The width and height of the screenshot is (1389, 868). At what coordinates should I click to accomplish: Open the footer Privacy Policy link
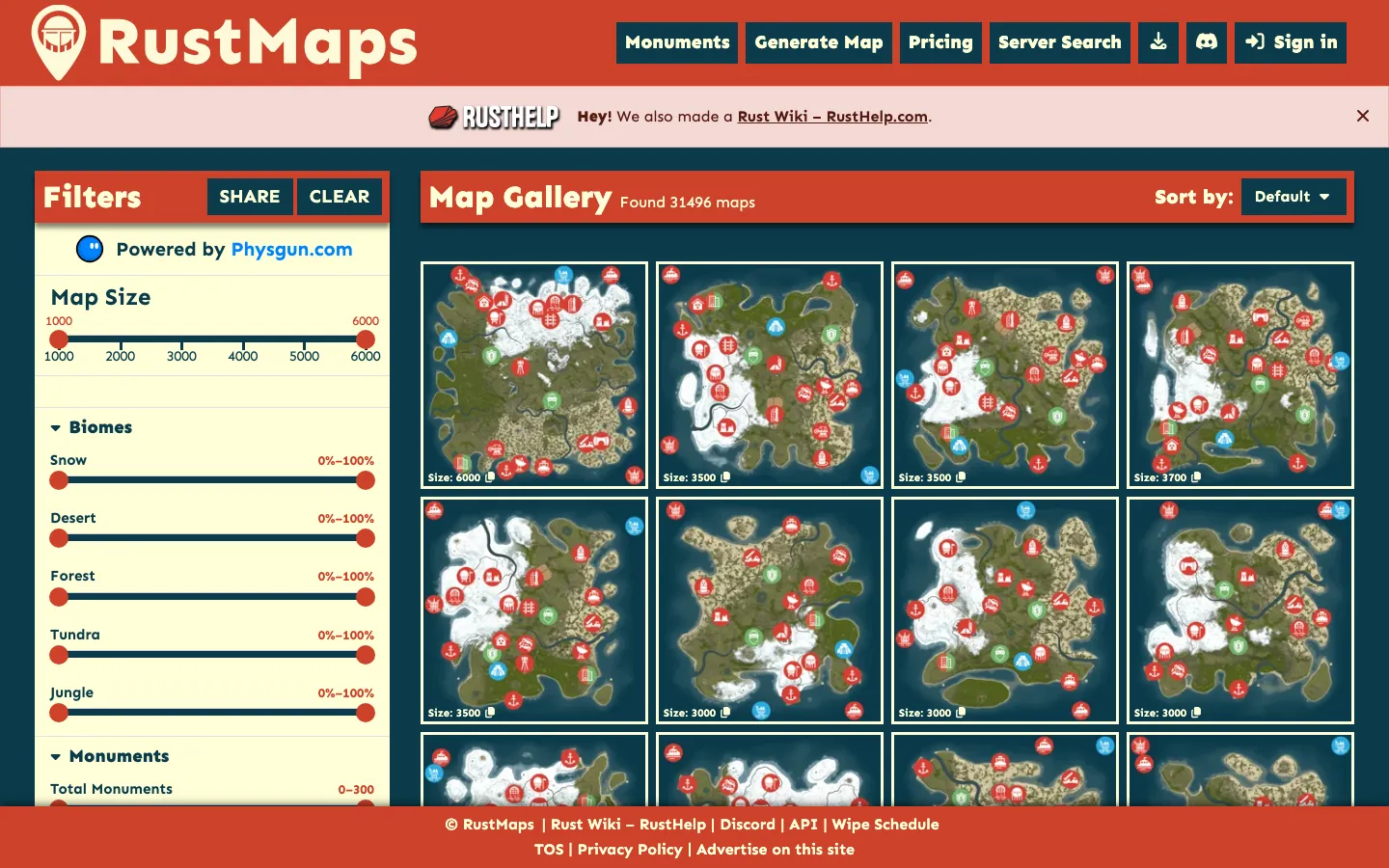(x=630, y=850)
